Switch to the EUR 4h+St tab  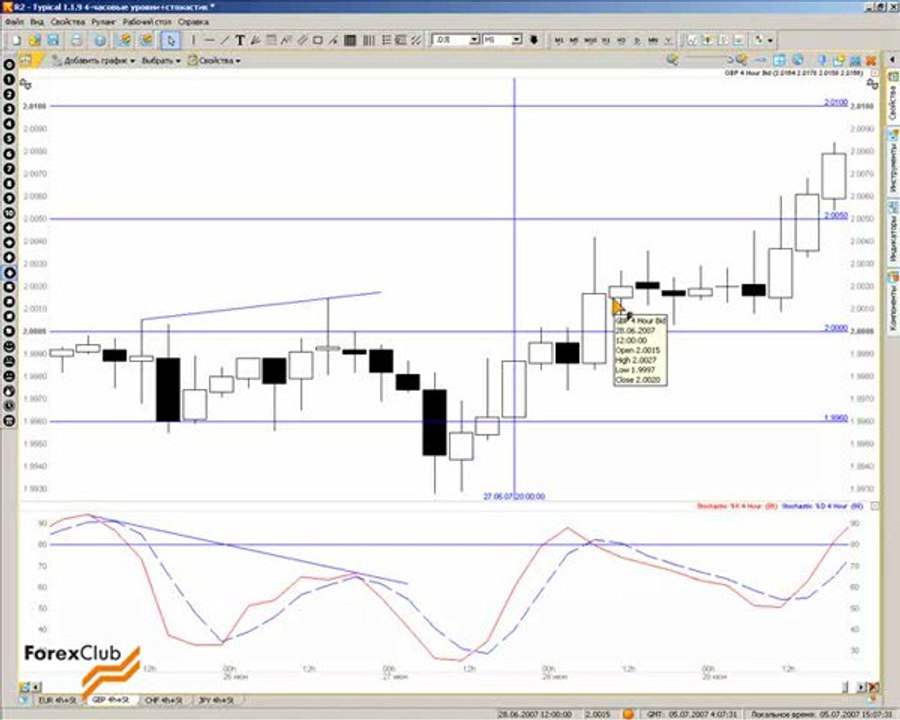57,700
